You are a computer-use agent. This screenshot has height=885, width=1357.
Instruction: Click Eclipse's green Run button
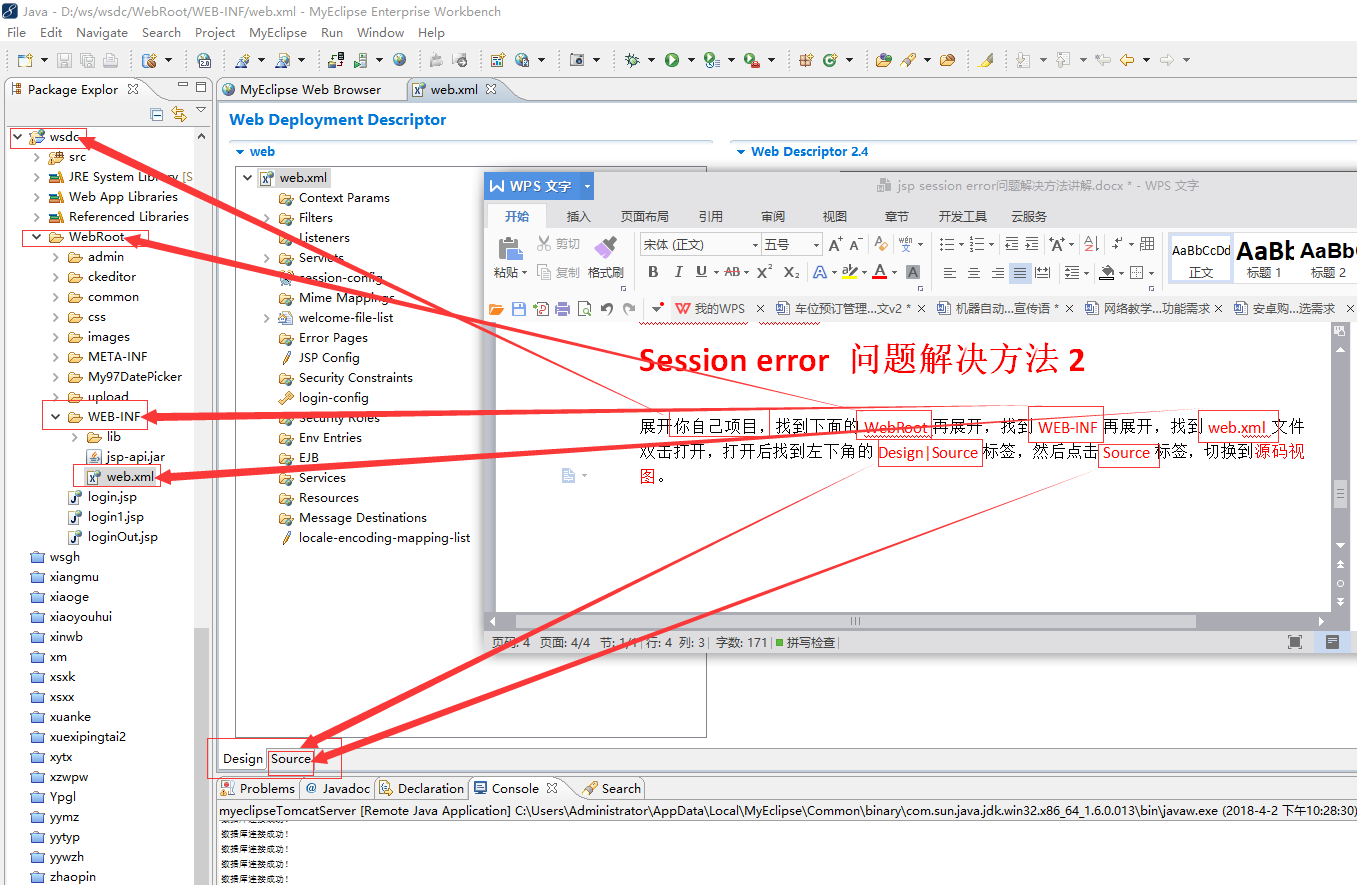(672, 60)
